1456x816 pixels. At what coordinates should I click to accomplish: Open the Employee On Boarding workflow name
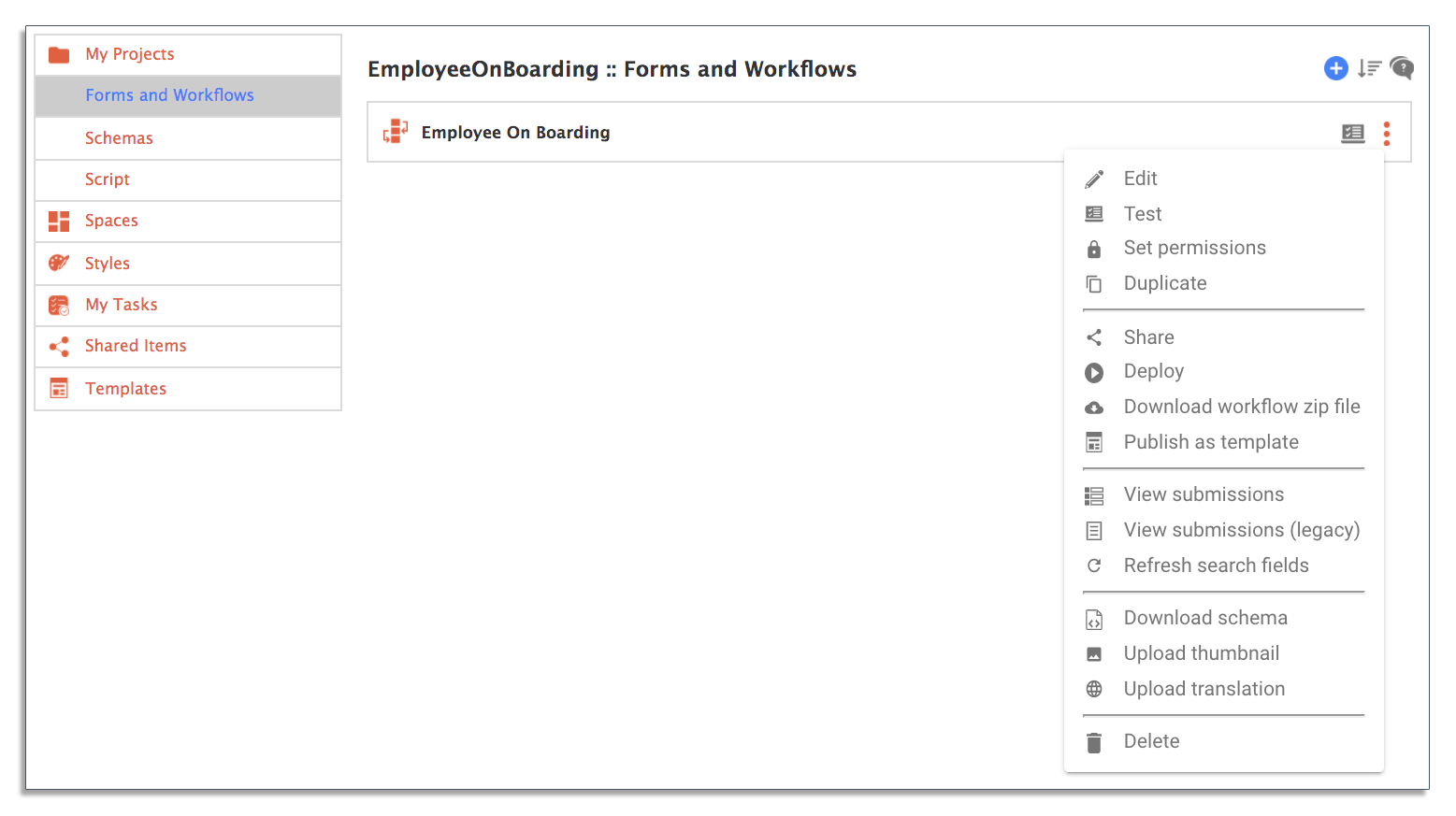516,133
